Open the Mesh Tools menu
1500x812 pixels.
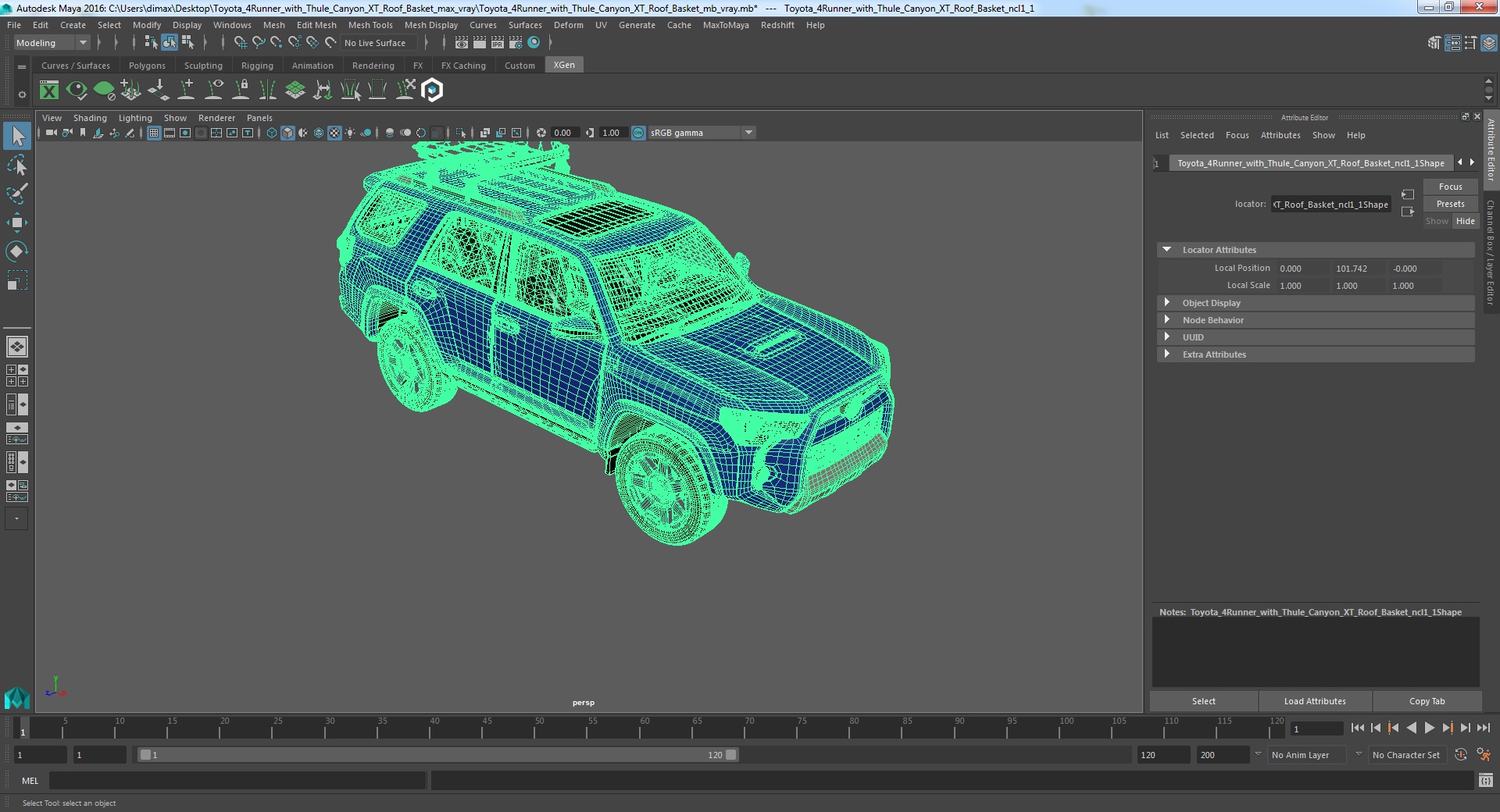(370, 25)
